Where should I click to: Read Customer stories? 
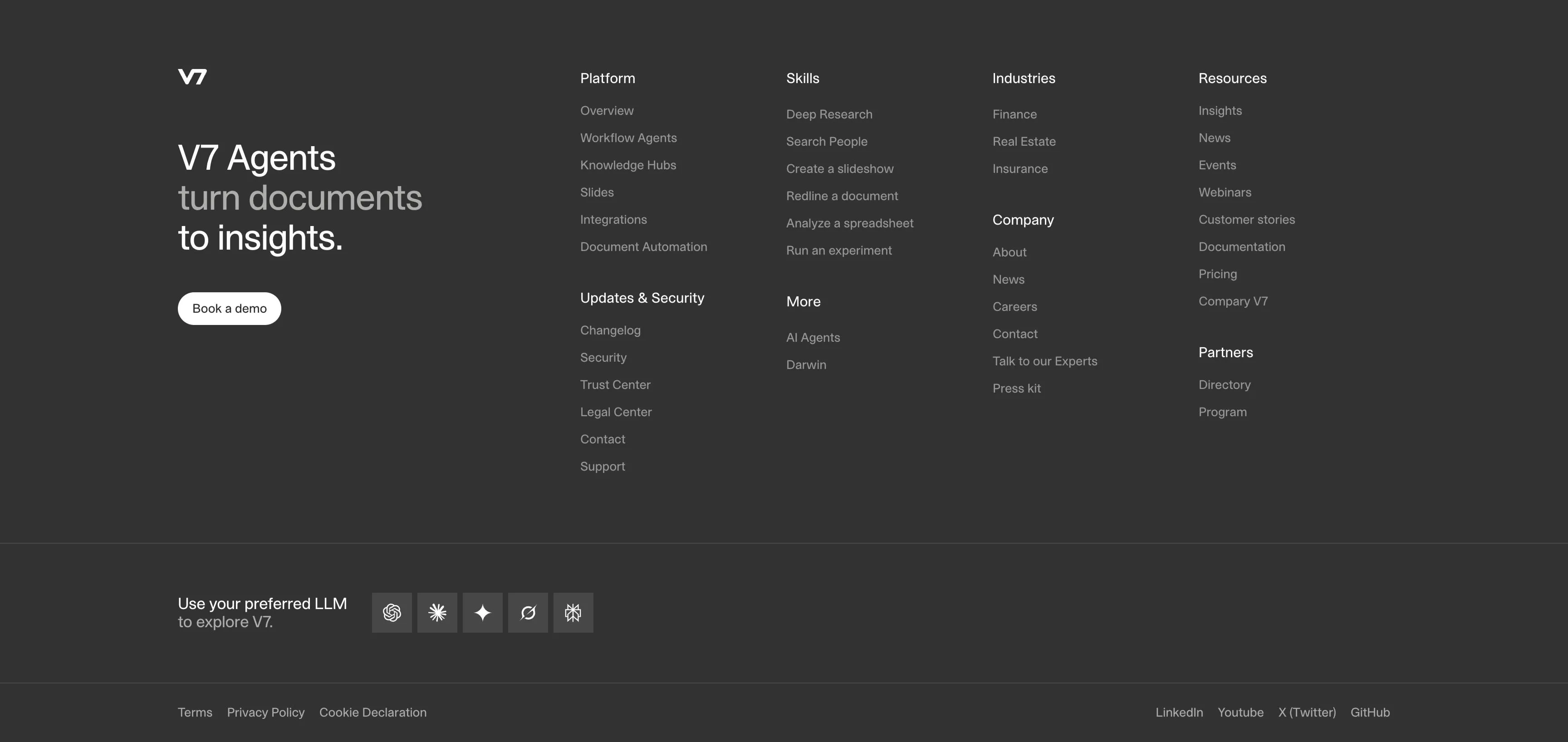coord(1247,220)
